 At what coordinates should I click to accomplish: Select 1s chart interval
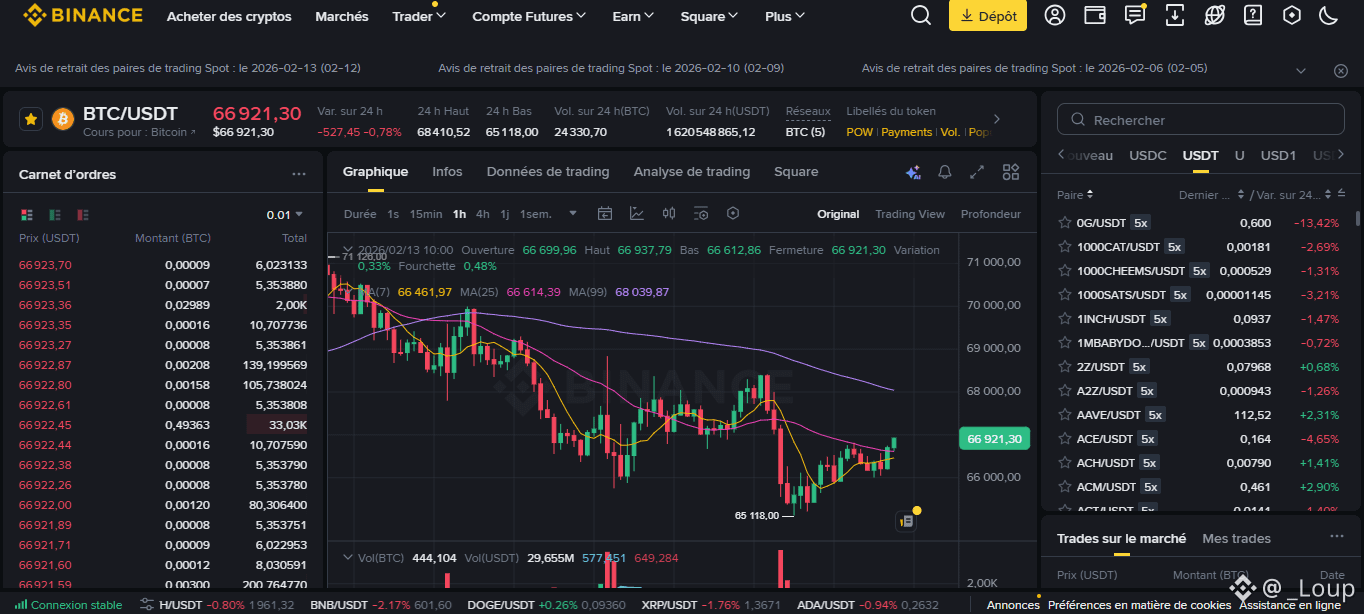[393, 214]
